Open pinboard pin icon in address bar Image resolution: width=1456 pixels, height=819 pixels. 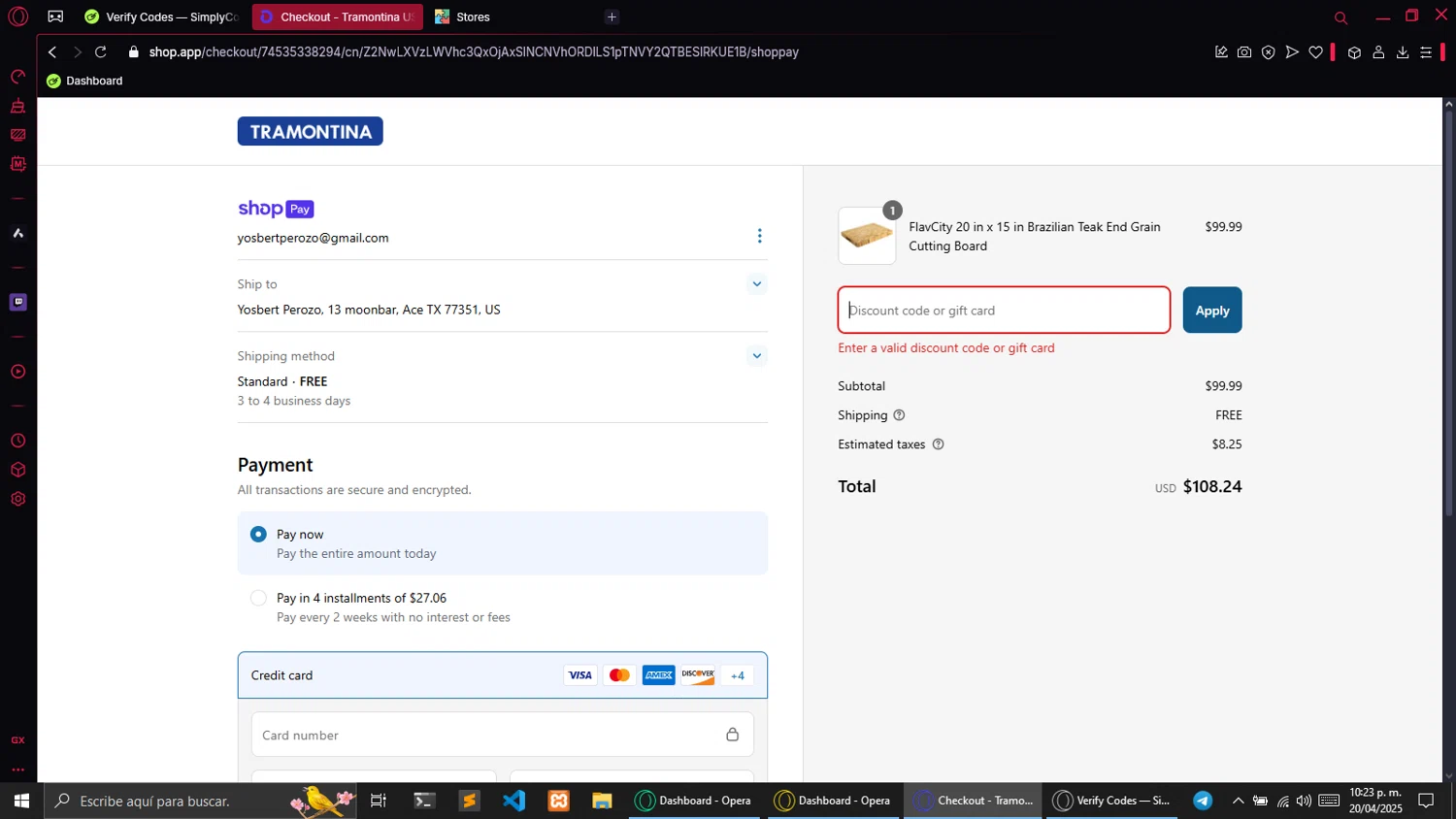coord(1221,52)
